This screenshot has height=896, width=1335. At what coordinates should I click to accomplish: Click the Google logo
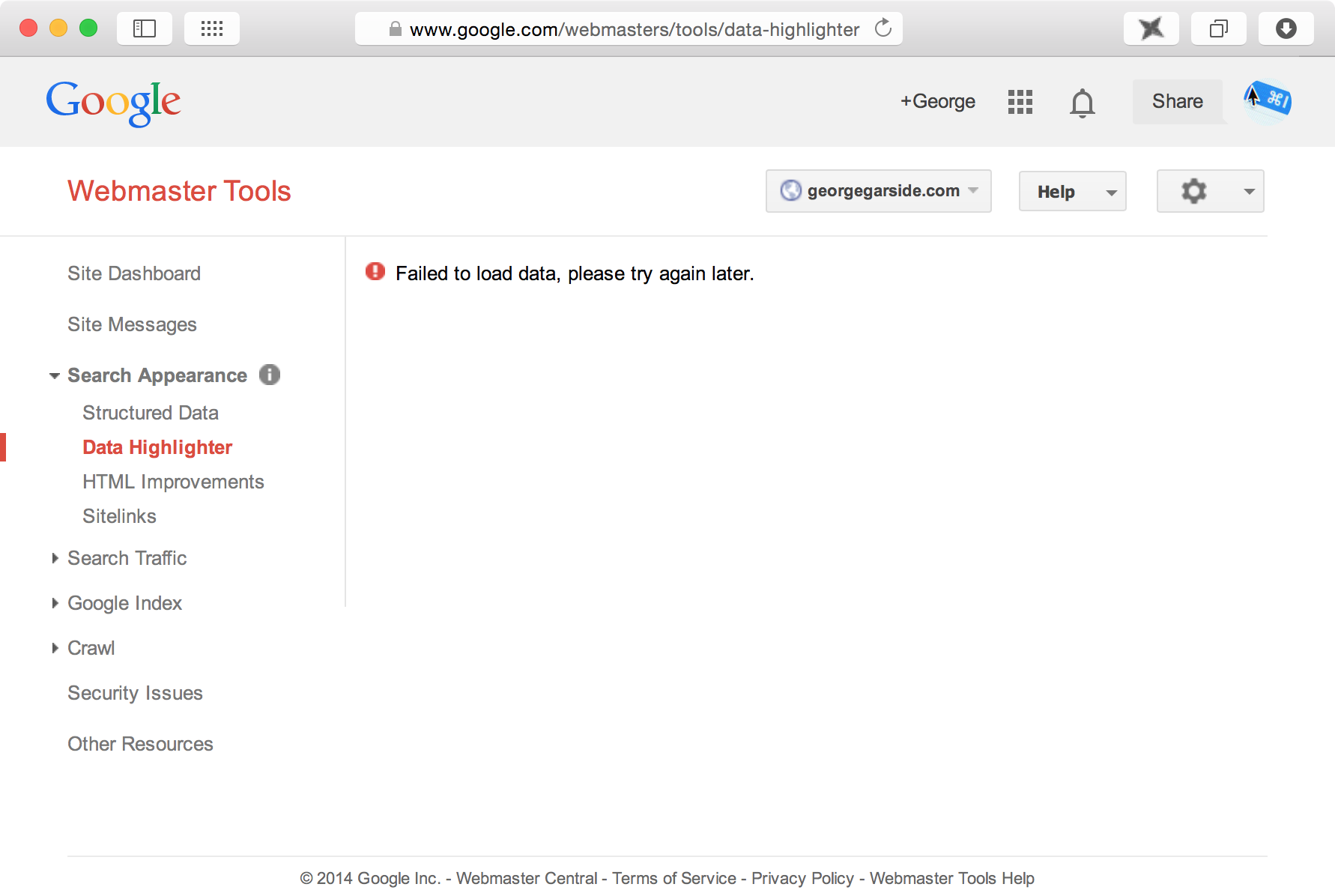[113, 103]
